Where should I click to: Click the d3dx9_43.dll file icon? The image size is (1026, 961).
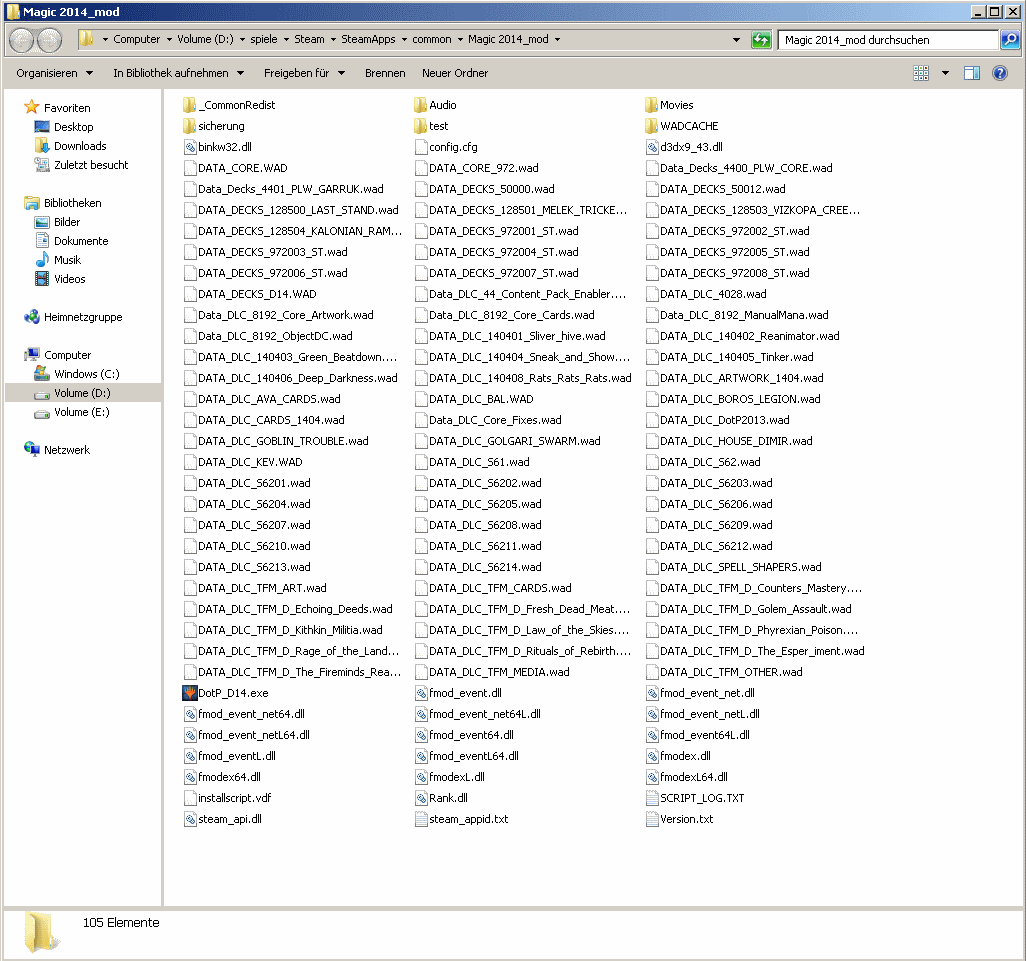click(652, 147)
